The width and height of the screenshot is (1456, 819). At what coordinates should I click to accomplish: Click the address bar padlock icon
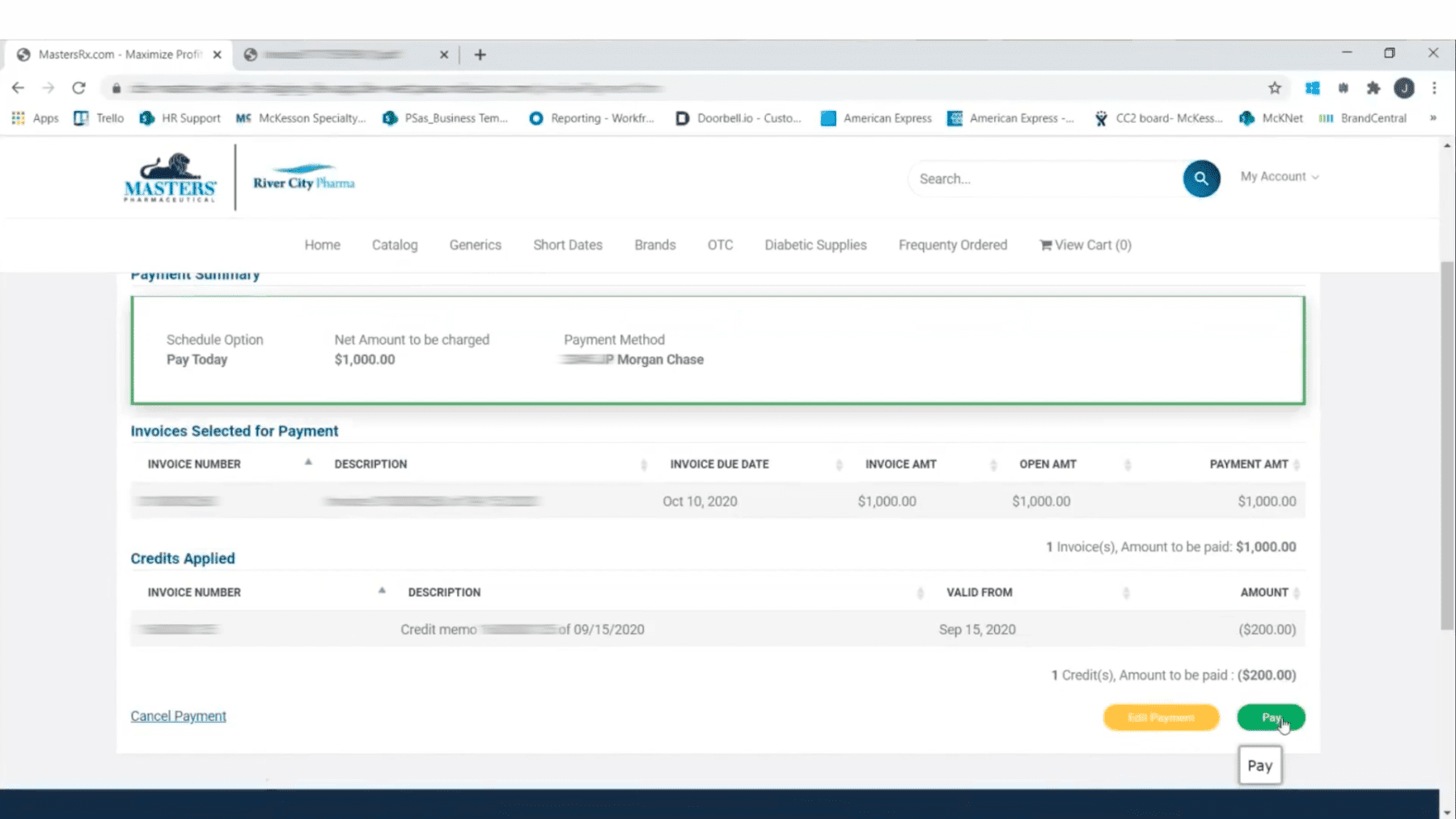116,88
